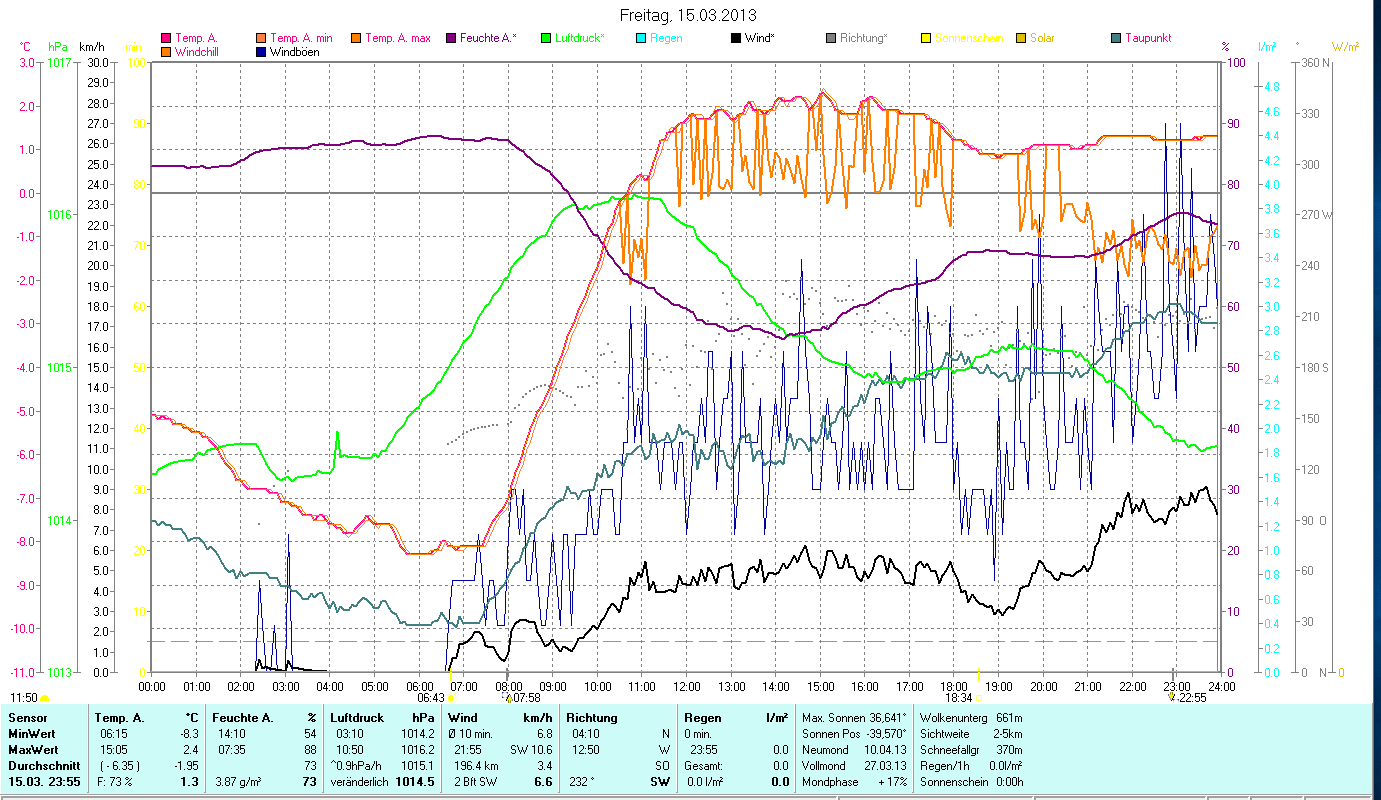Click the 'Wind*' legend label
The height and width of the screenshot is (800, 1381).
coord(761,38)
